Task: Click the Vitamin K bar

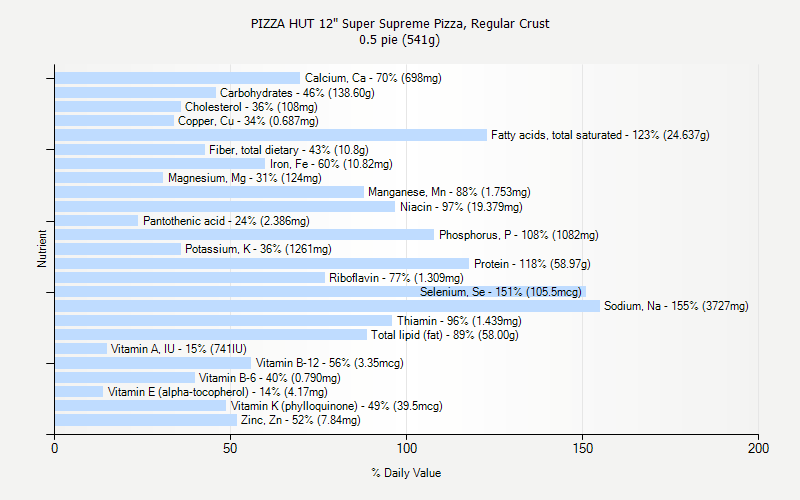Action: click(141, 406)
